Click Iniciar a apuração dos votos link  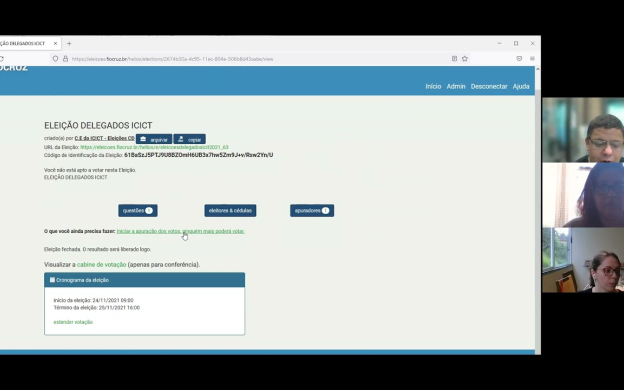181,231
